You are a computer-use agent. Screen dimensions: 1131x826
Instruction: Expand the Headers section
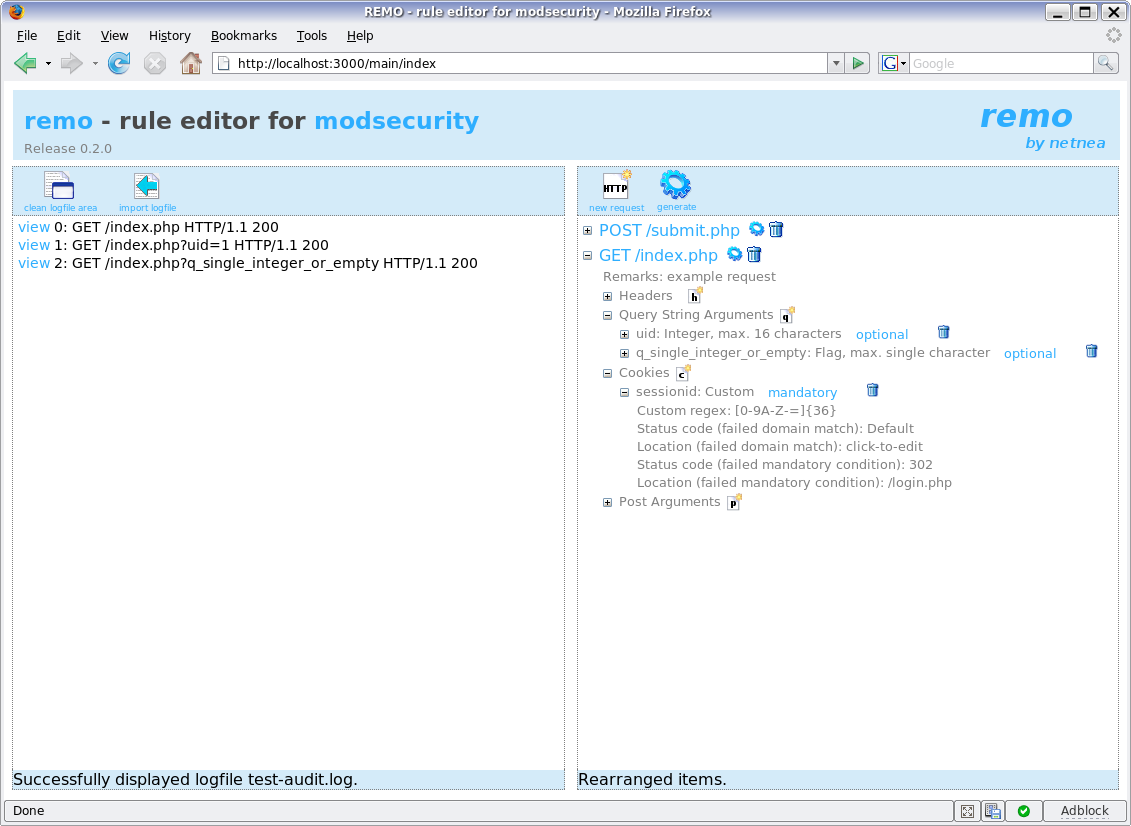click(x=608, y=296)
